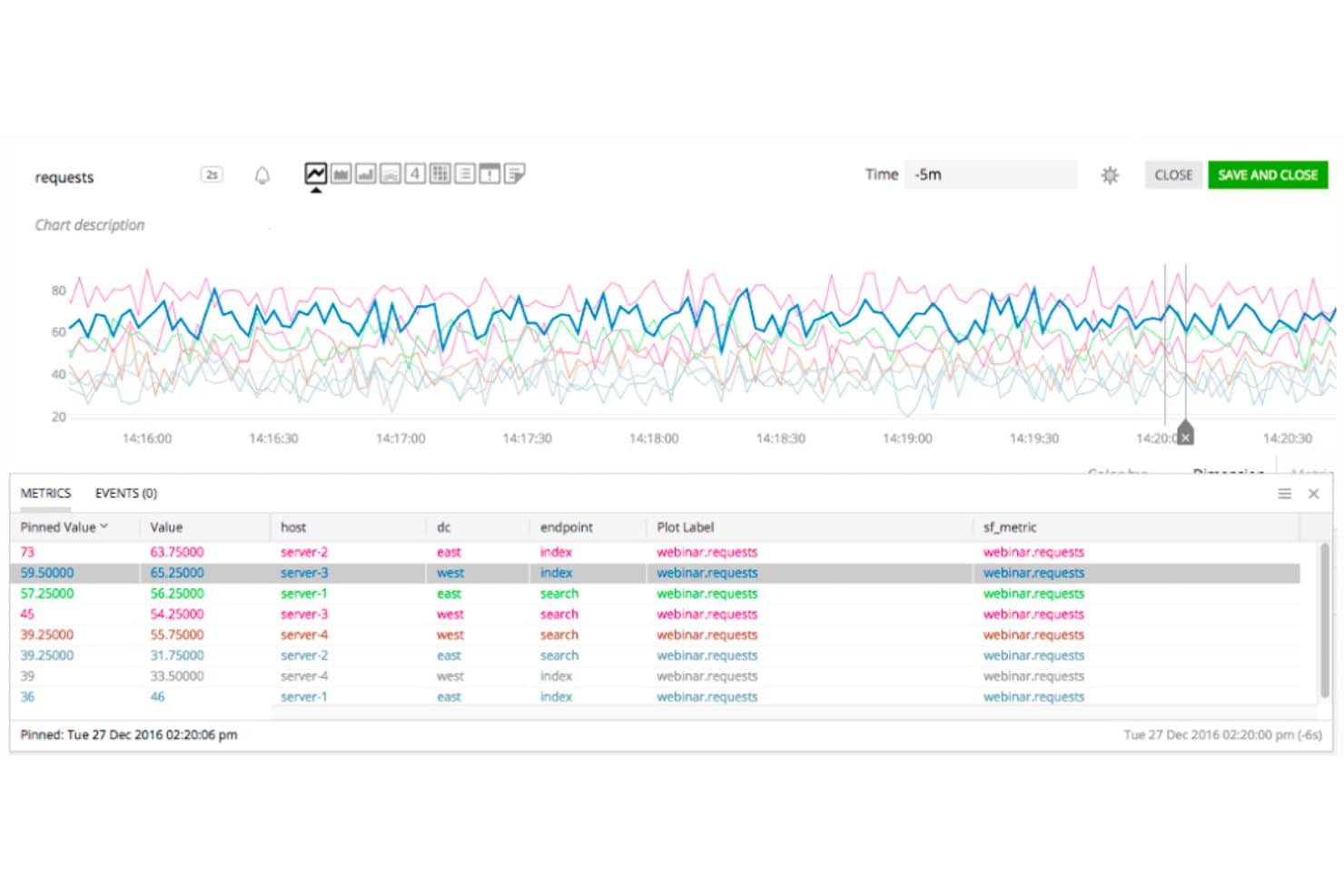
Task: Click pinned value 36 in last row
Action: tap(27, 697)
